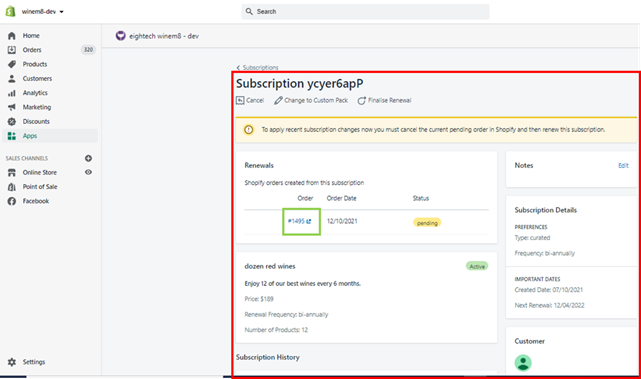Click the Shopify bag logo
The image size is (641, 379).
10,11
